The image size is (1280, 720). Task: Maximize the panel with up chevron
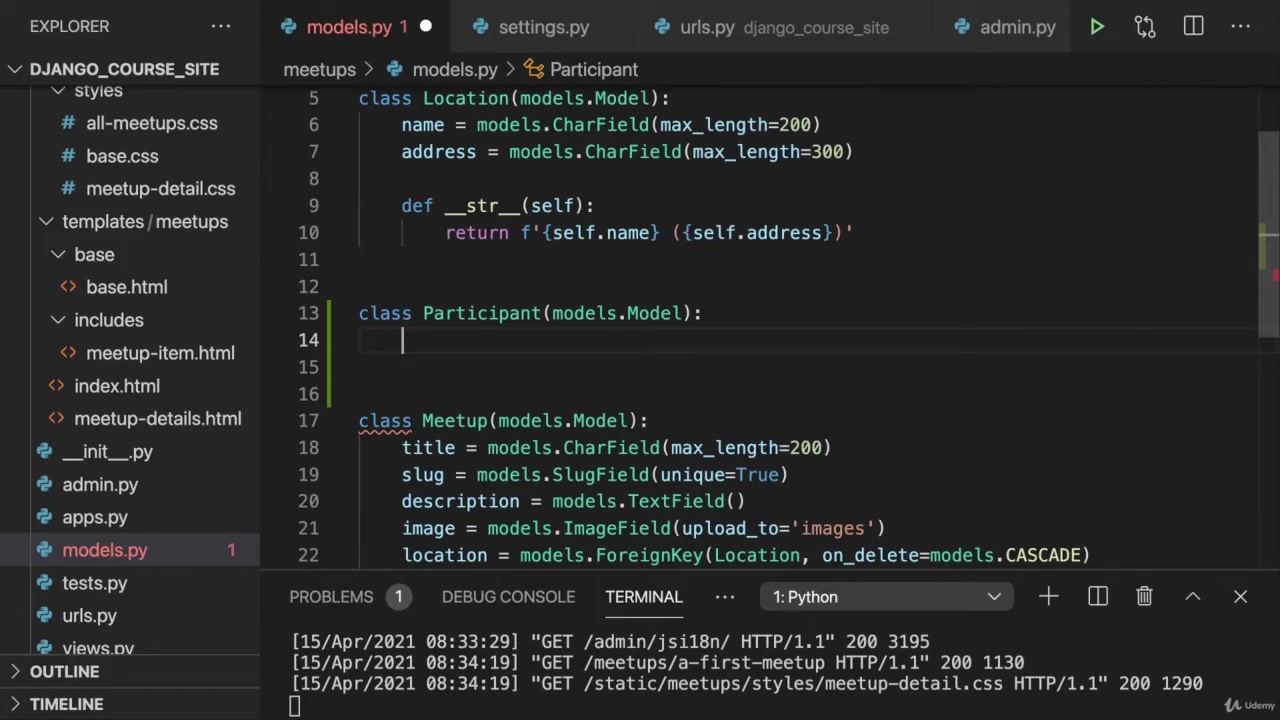[1193, 597]
